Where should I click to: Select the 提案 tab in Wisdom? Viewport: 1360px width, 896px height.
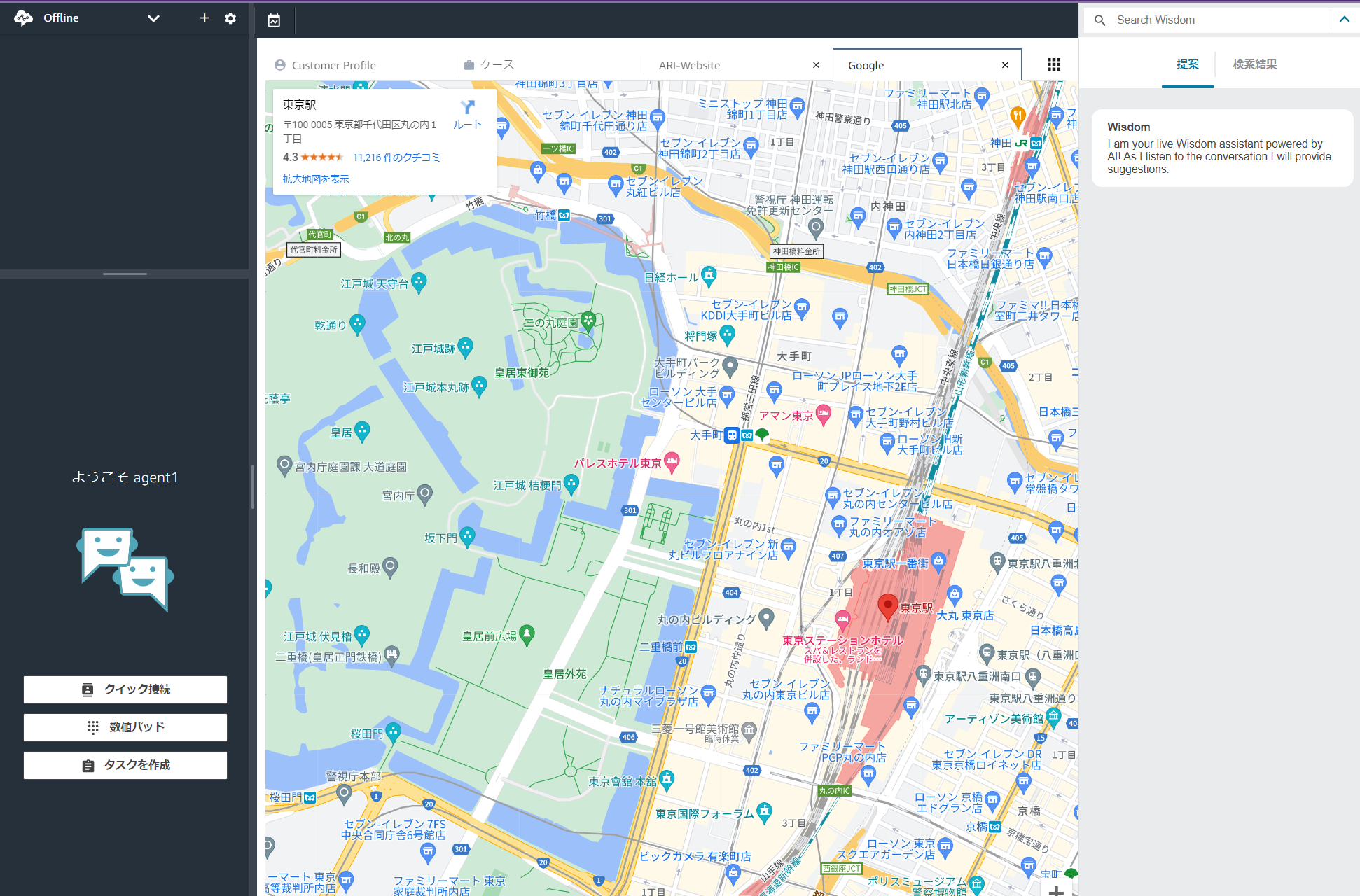coord(1187,64)
